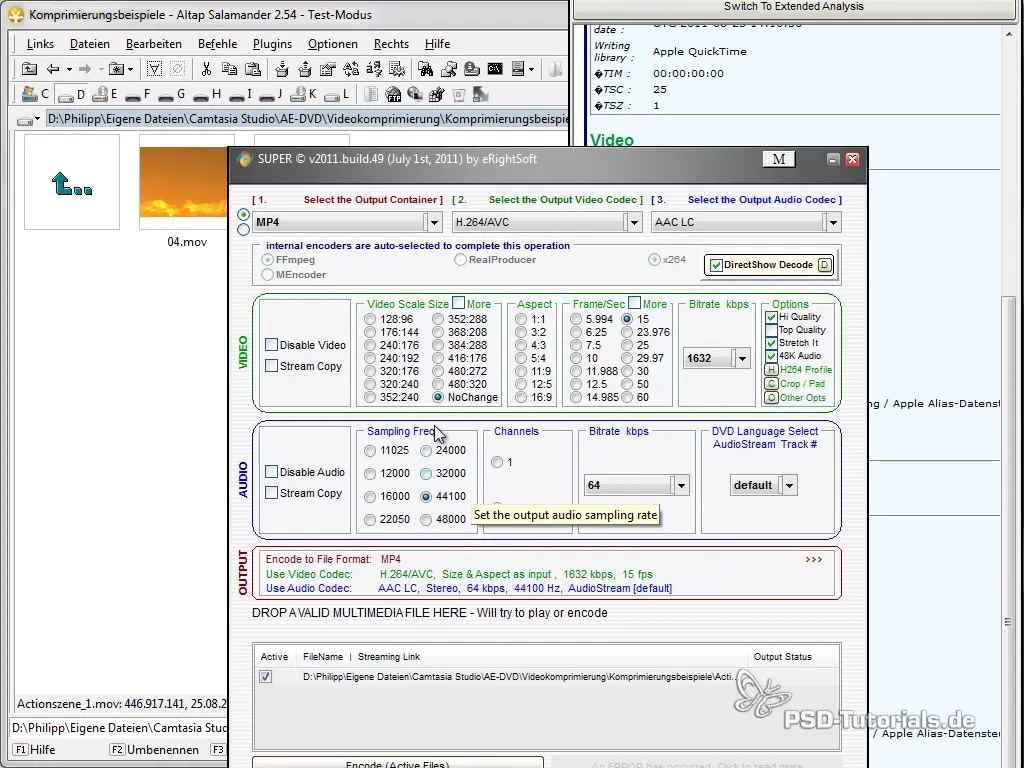Click the H button for H264 Profile
This screenshot has height=768, width=1024.
[x=771, y=370]
